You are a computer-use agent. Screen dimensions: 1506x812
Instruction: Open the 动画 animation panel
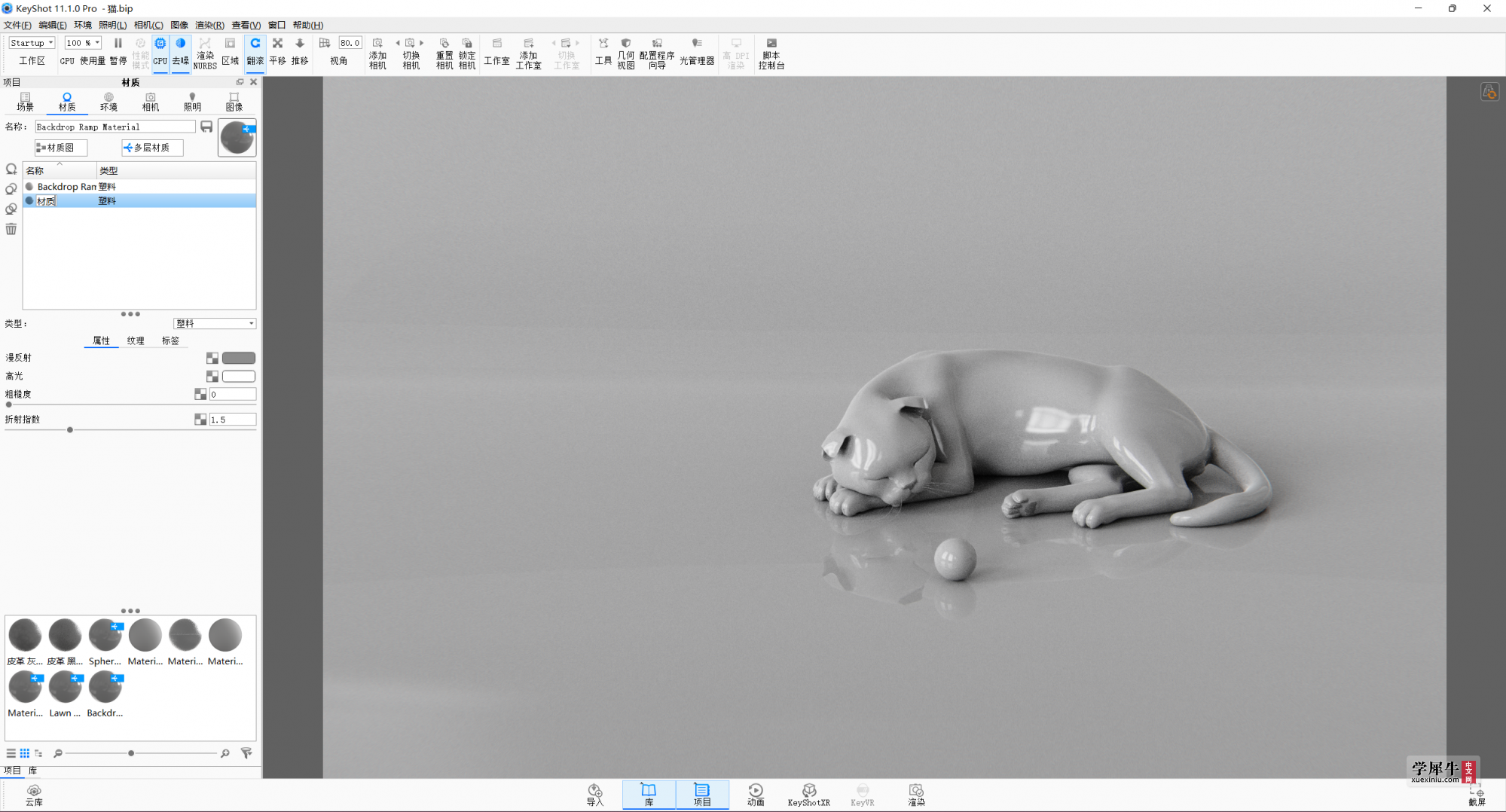756,795
